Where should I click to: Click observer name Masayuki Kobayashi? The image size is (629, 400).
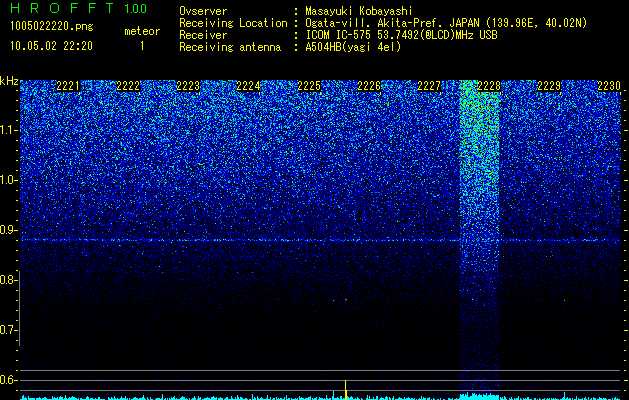click(359, 11)
